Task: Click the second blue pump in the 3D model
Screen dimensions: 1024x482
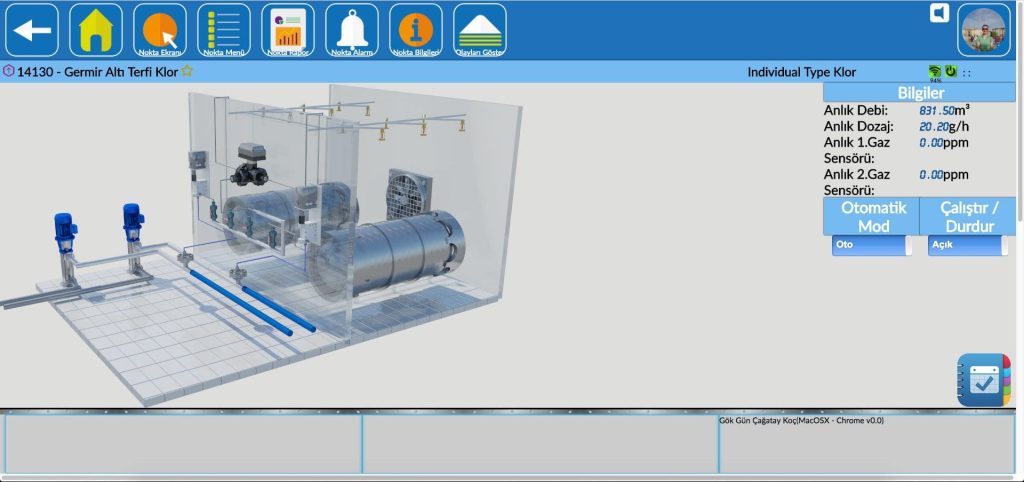Action: point(133,238)
